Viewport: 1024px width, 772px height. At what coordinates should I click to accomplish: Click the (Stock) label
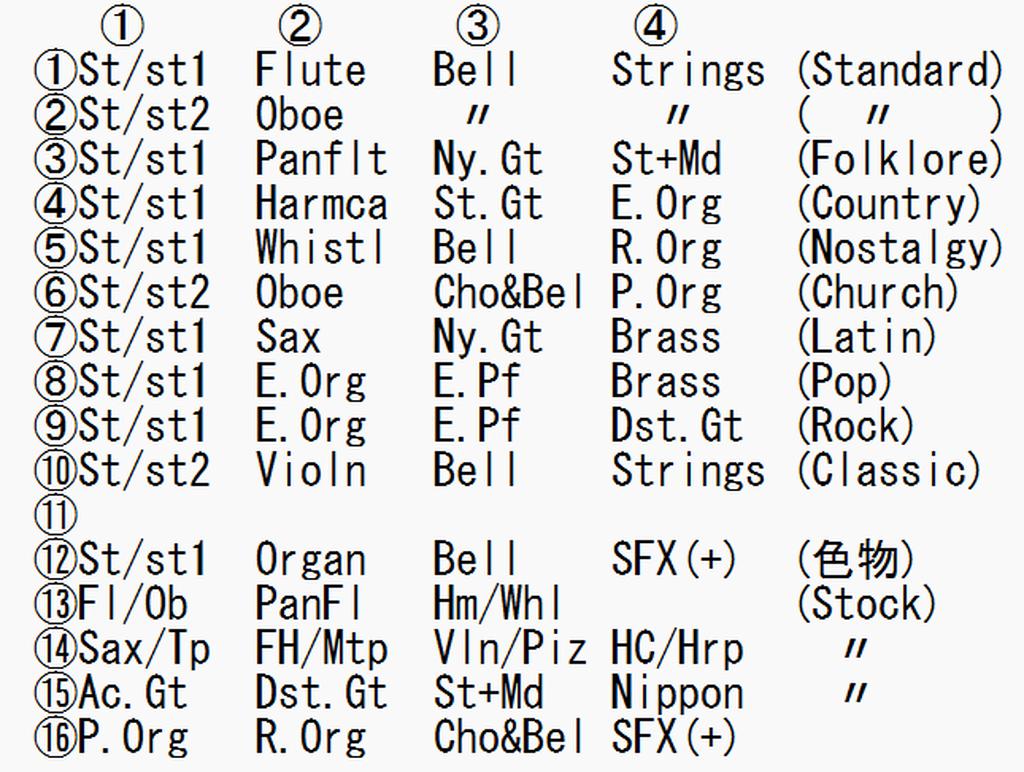coord(867,604)
